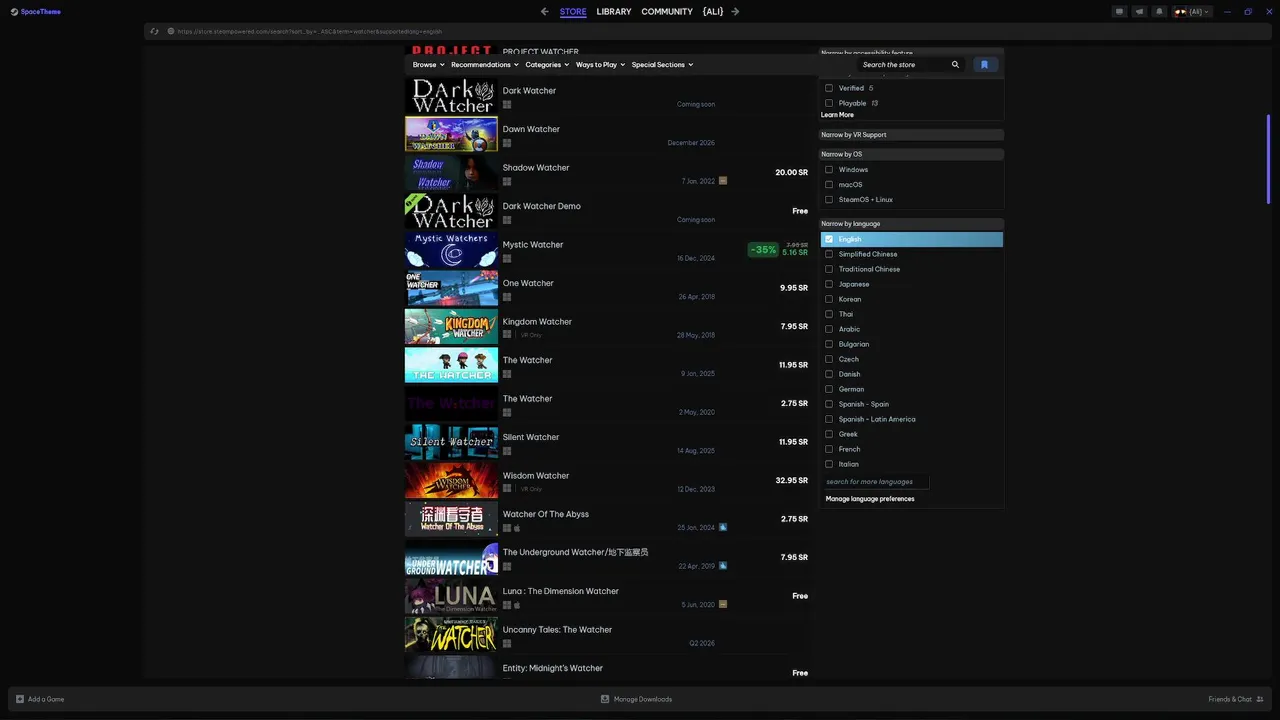Open the Special Sections dropdown
Screen dimensions: 1280x720
(662, 65)
